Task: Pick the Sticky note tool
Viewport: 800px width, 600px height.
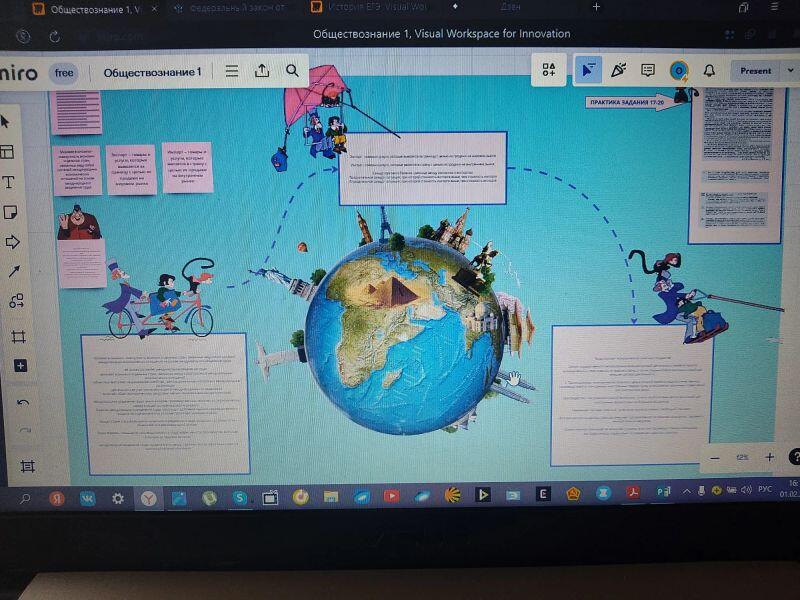Action: pos(10,212)
